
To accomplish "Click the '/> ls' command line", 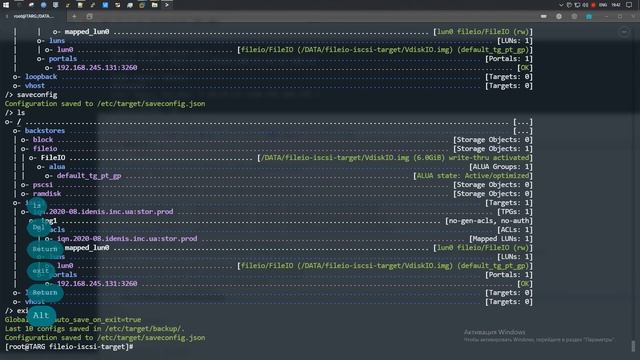I will click(15, 113).
